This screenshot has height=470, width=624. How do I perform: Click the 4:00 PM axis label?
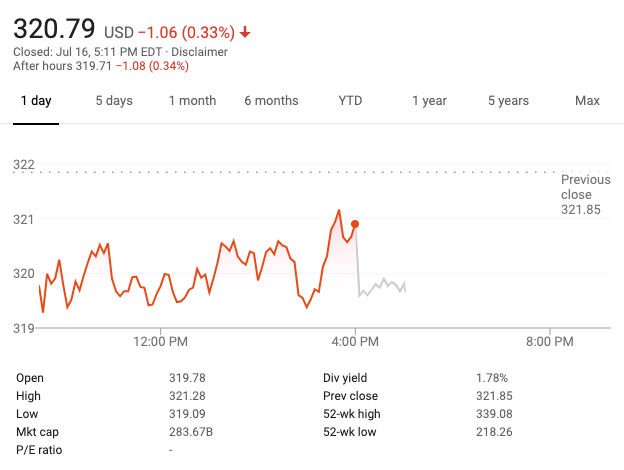click(x=355, y=341)
